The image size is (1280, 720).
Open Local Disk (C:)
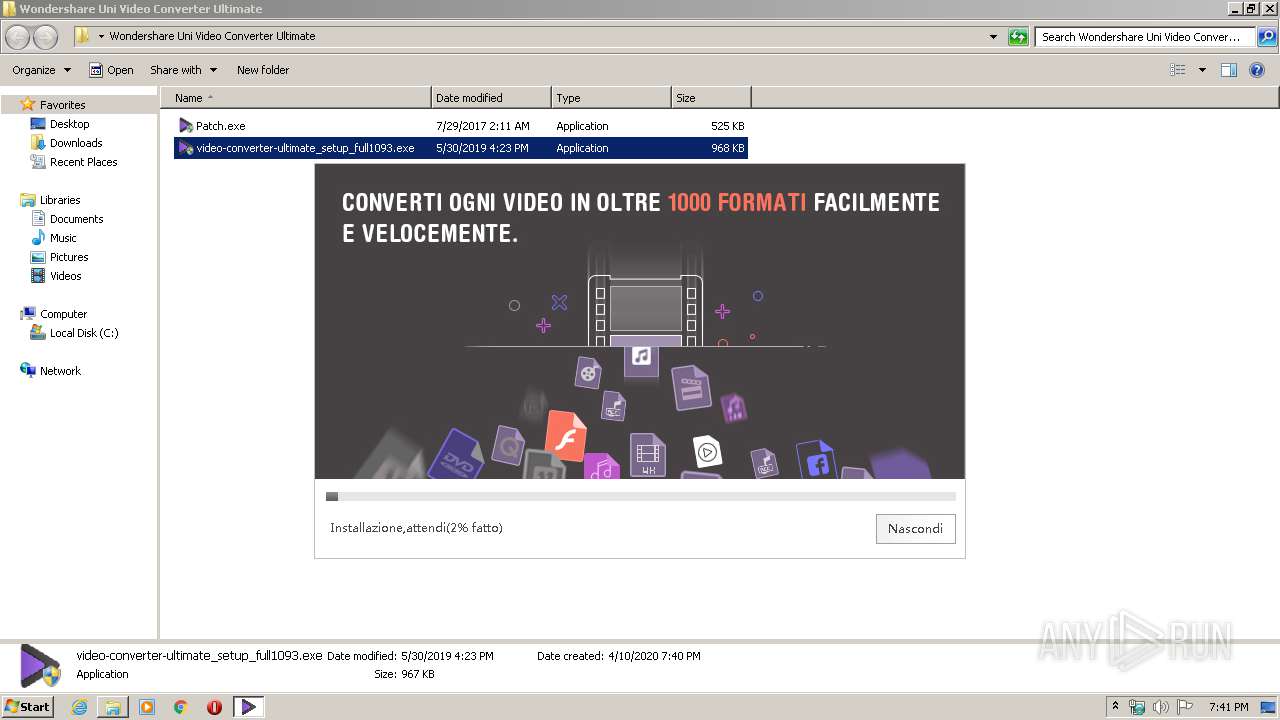point(84,333)
